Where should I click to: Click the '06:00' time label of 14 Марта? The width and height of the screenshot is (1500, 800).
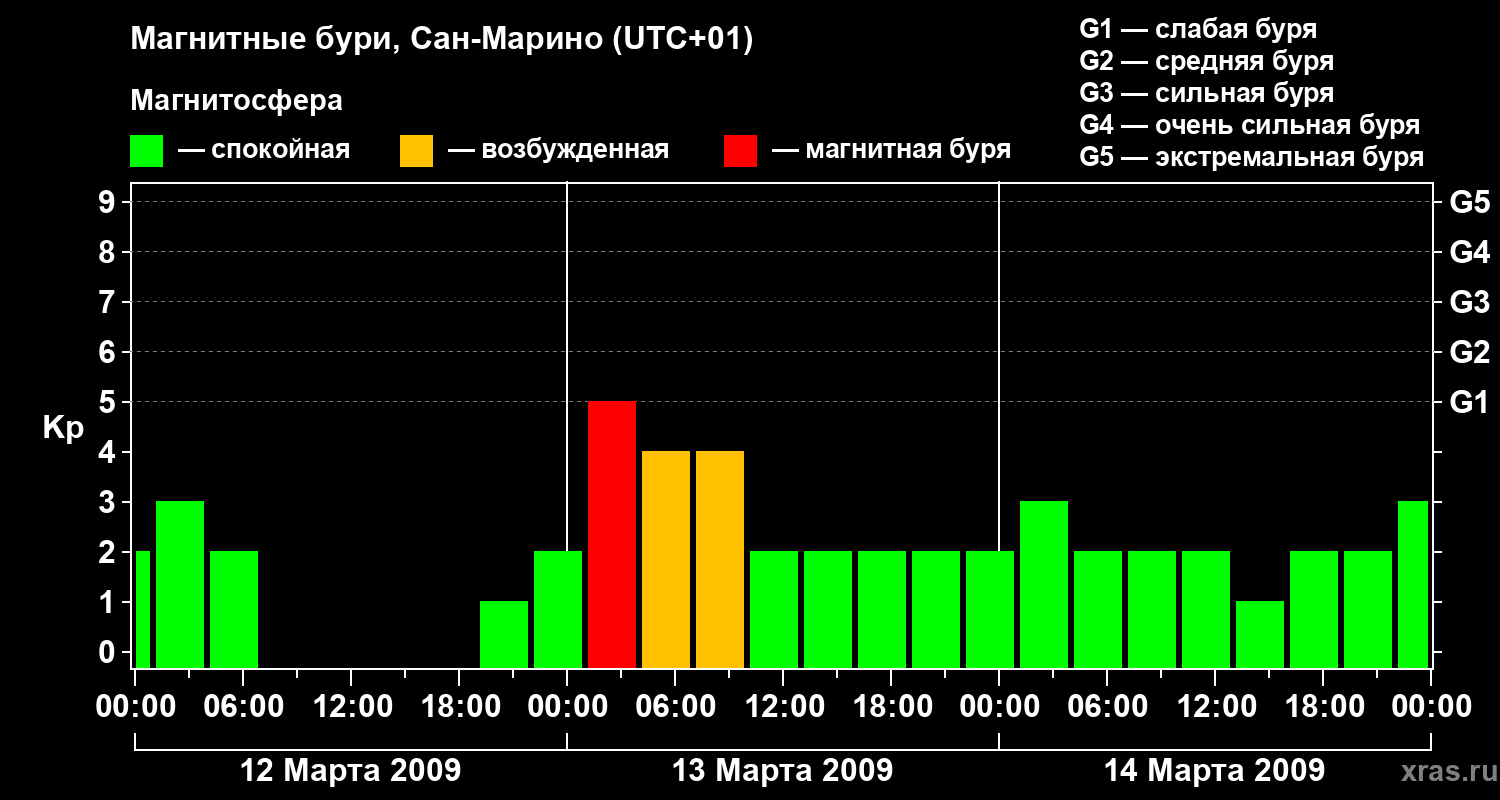coord(1107,706)
